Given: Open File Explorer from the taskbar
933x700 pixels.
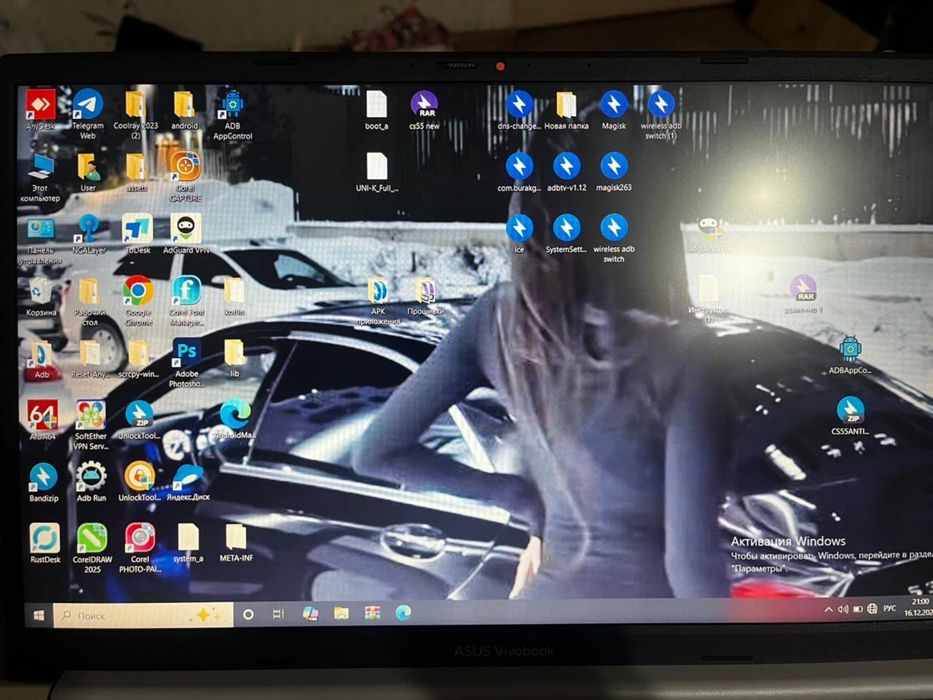Looking at the screenshot, I should [x=341, y=613].
